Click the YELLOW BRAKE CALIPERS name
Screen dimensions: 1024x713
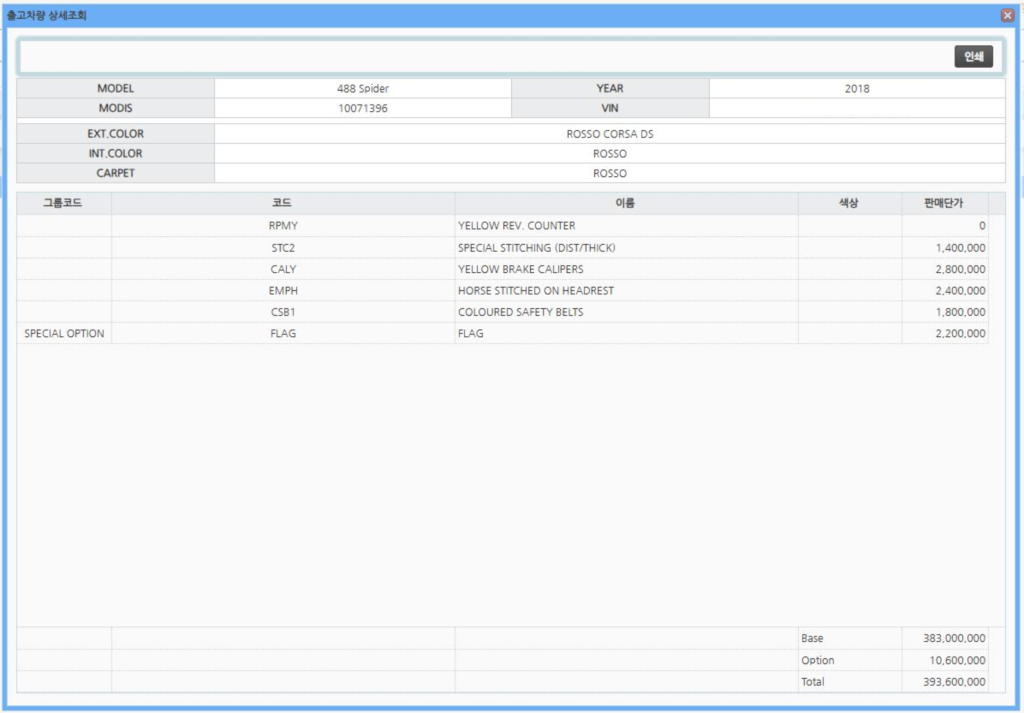[x=520, y=269]
